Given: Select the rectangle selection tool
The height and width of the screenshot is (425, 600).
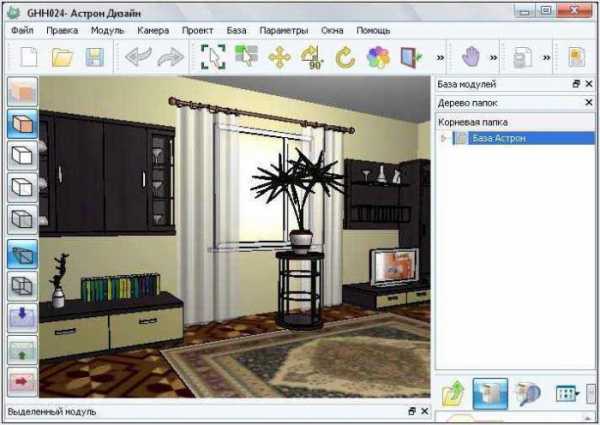Looking at the screenshot, I should [x=214, y=57].
